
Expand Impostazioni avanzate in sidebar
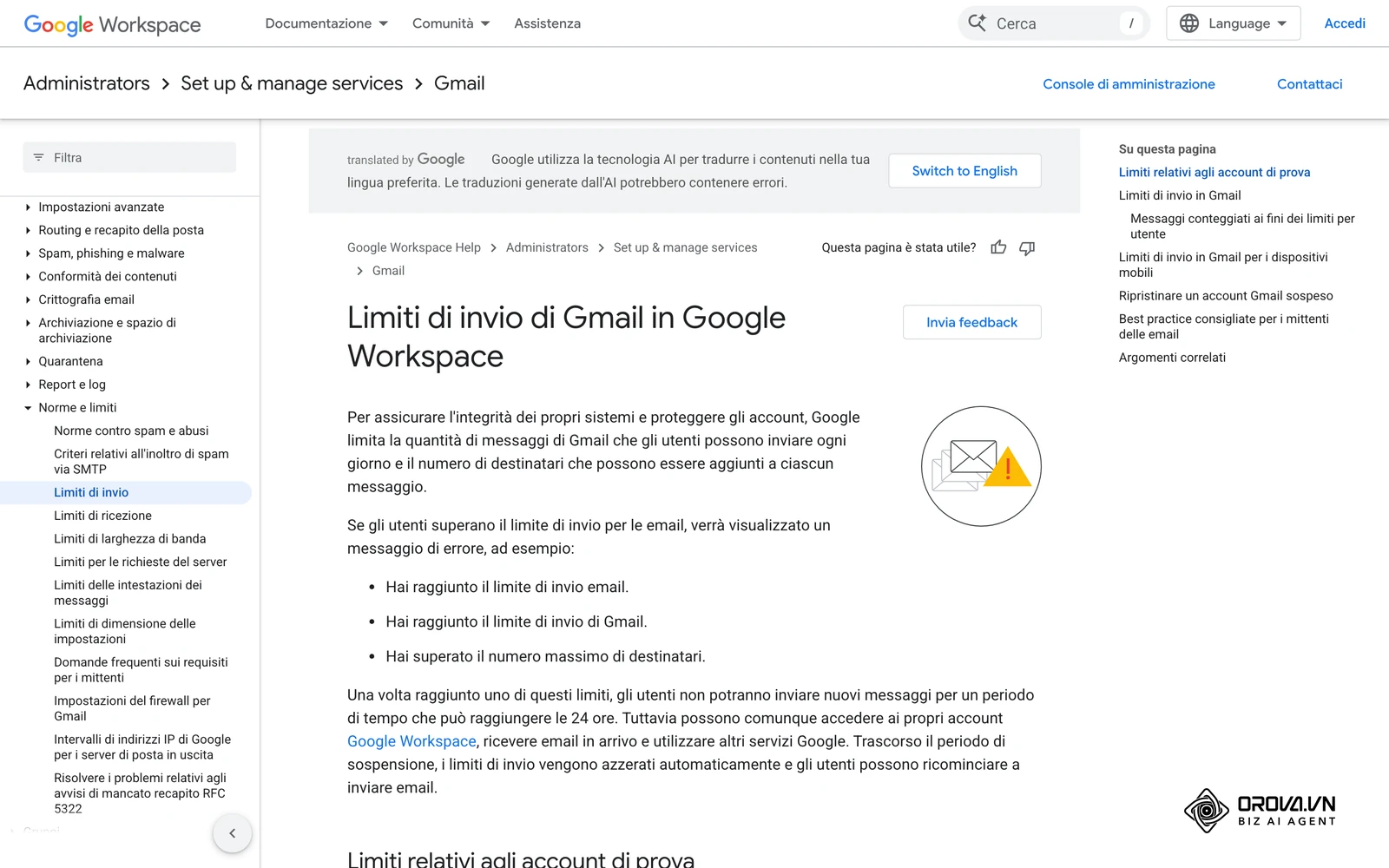tap(28, 207)
